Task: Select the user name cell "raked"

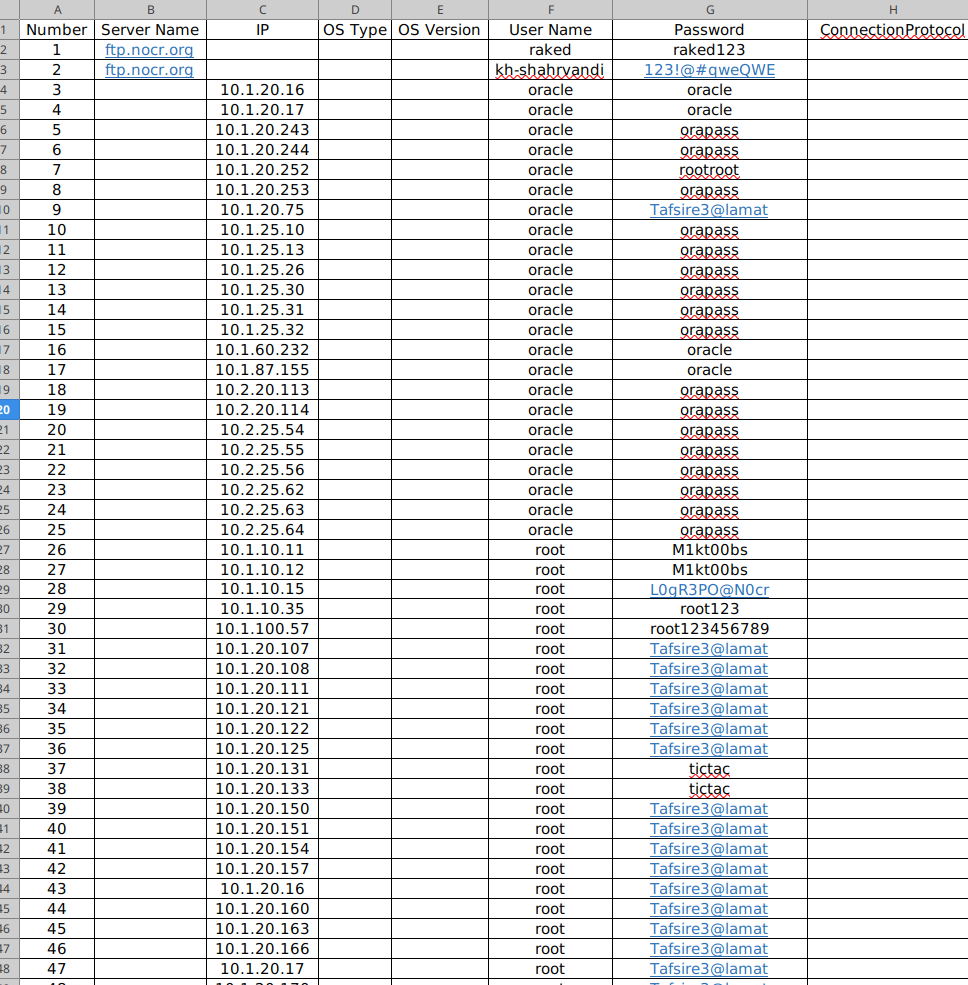Action: click(550, 50)
